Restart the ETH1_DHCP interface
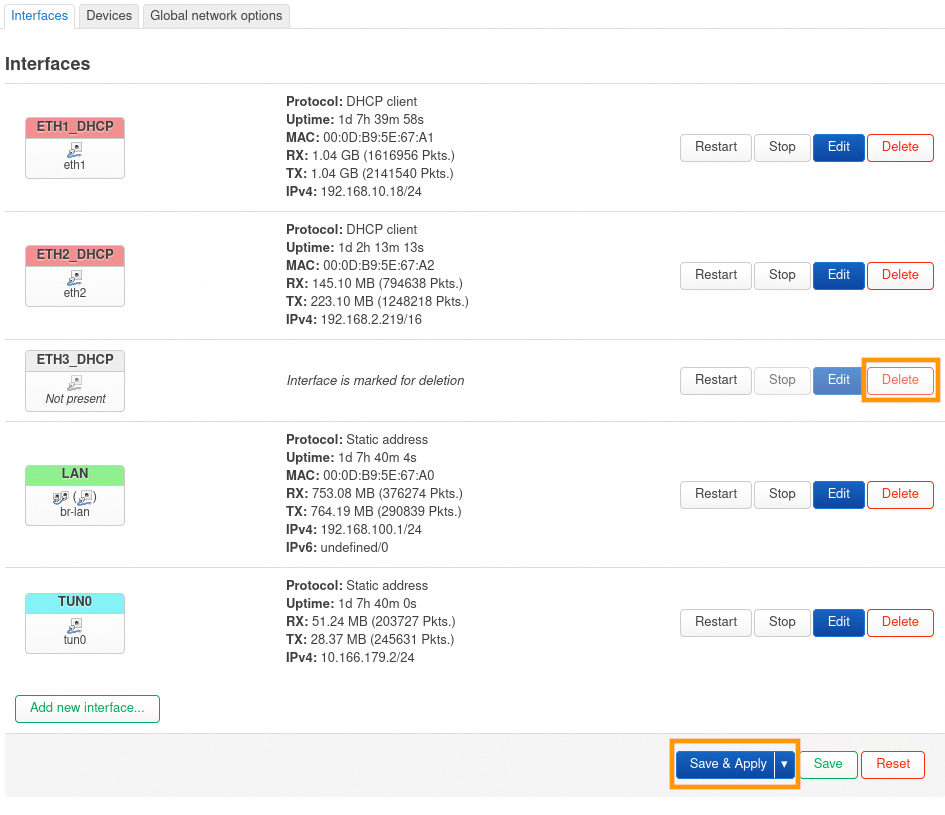Viewport: 945px width, 815px height. pos(716,147)
